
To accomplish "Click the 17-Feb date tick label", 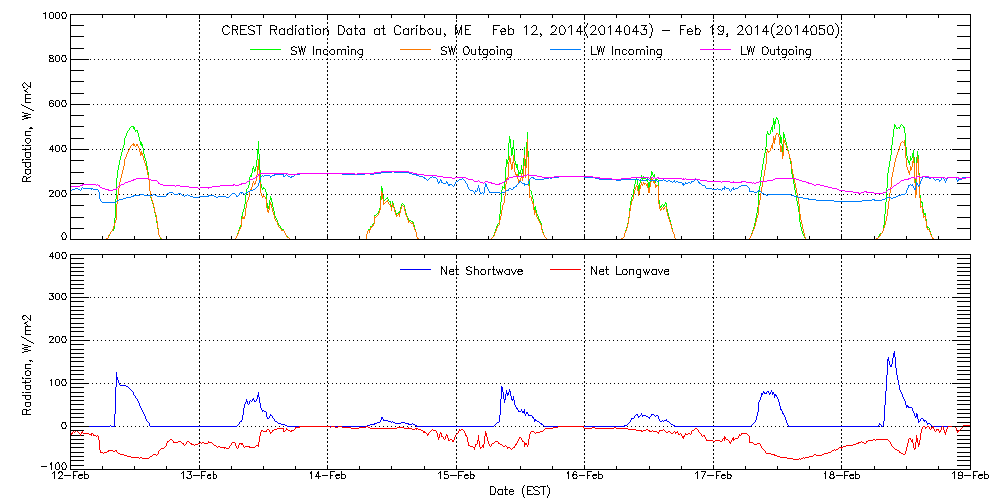I will click(x=713, y=476).
